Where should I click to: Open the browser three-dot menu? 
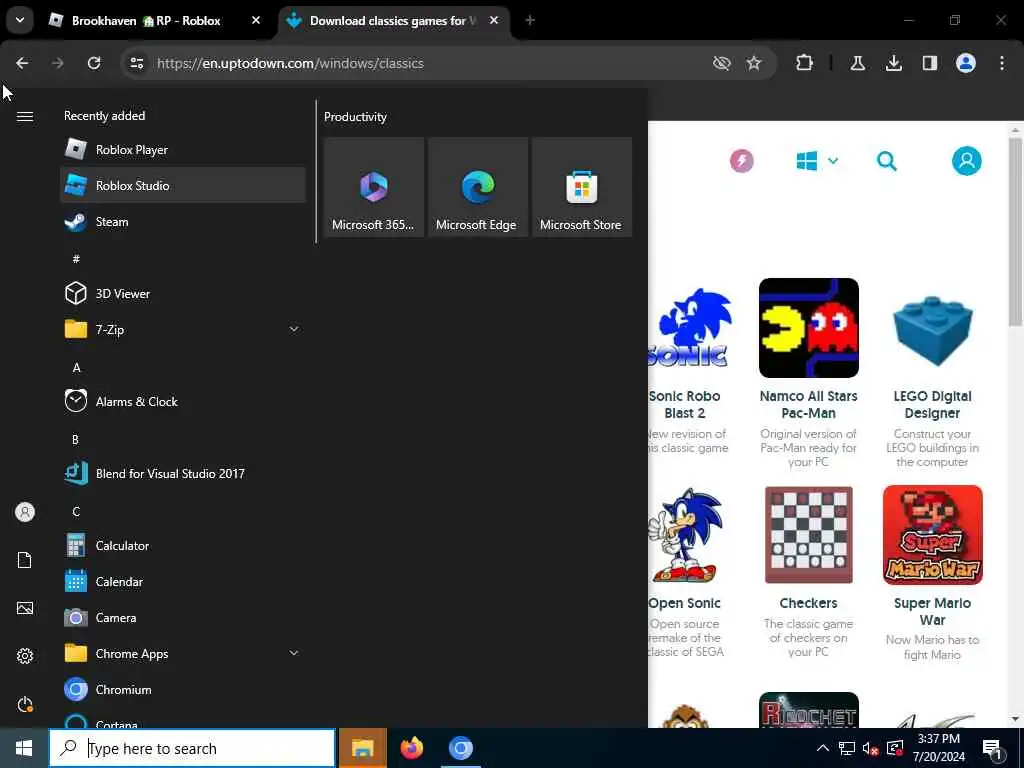[x=1001, y=63]
